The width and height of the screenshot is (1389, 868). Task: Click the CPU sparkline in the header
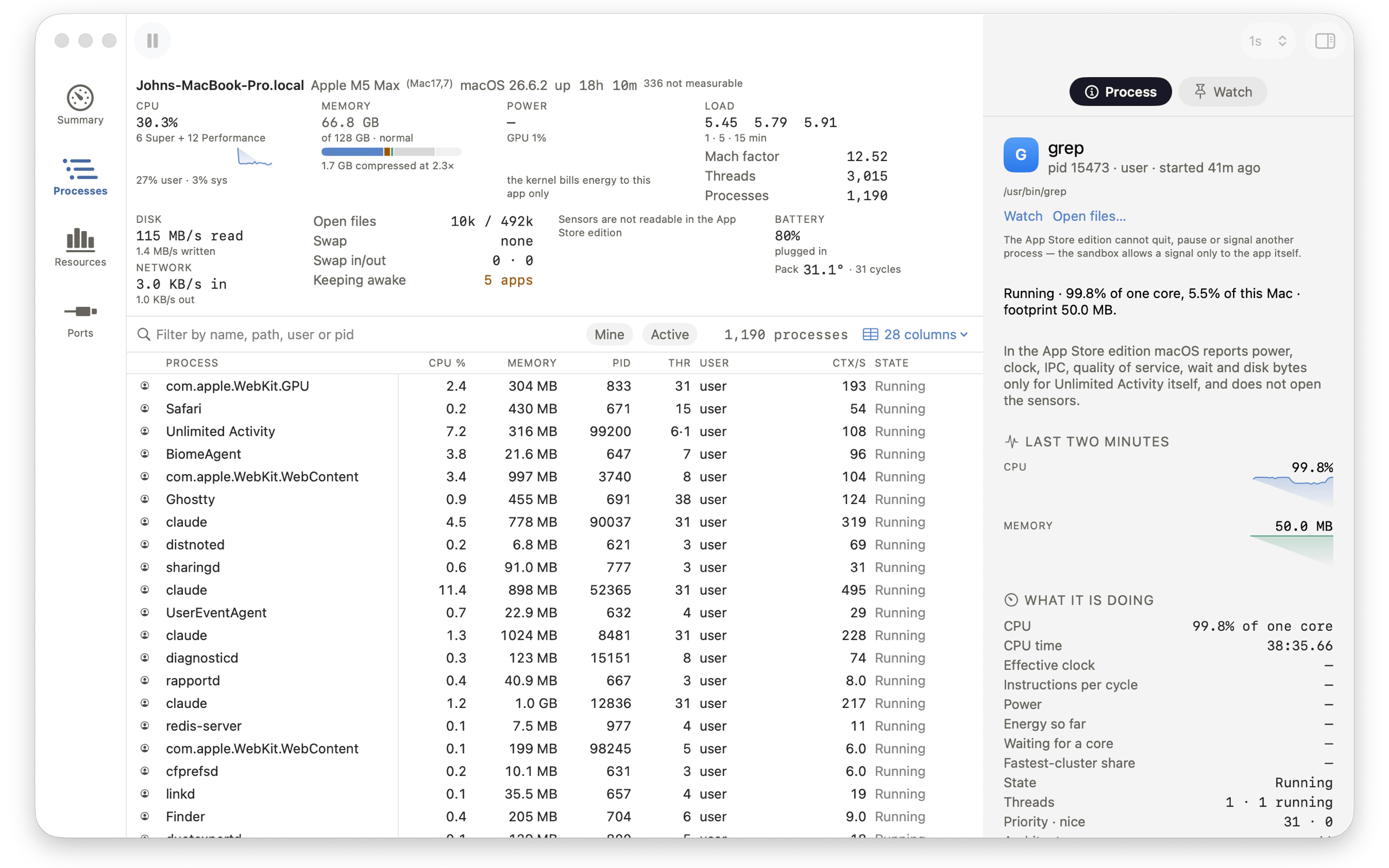coord(254,157)
